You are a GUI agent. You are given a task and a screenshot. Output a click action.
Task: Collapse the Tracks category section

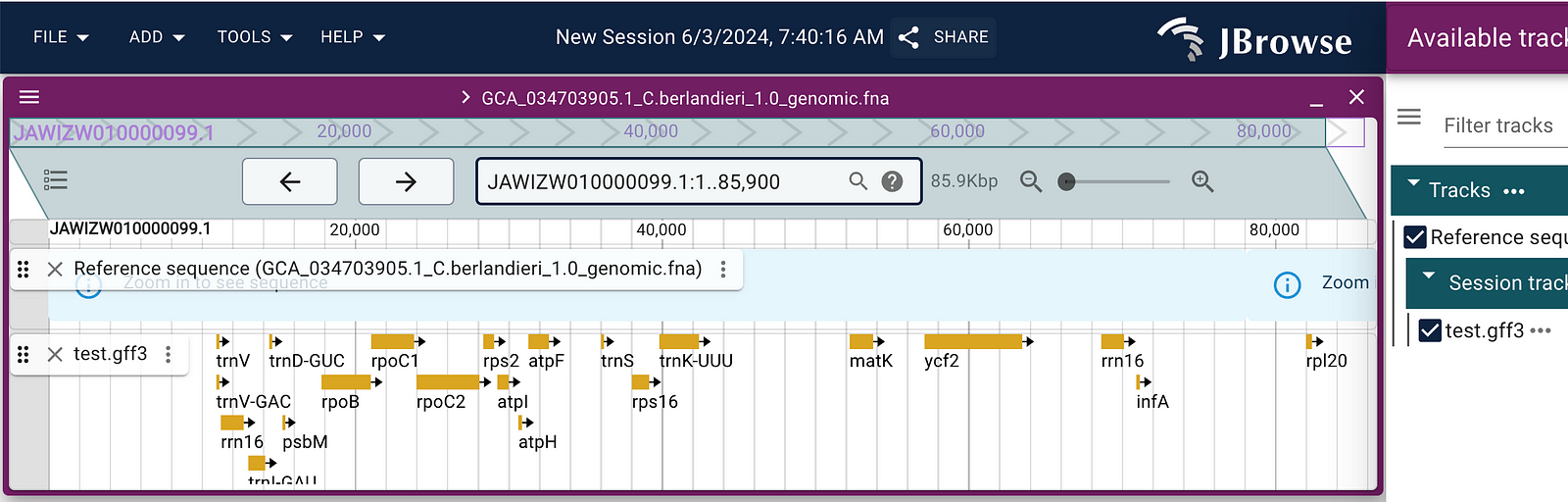click(1413, 184)
